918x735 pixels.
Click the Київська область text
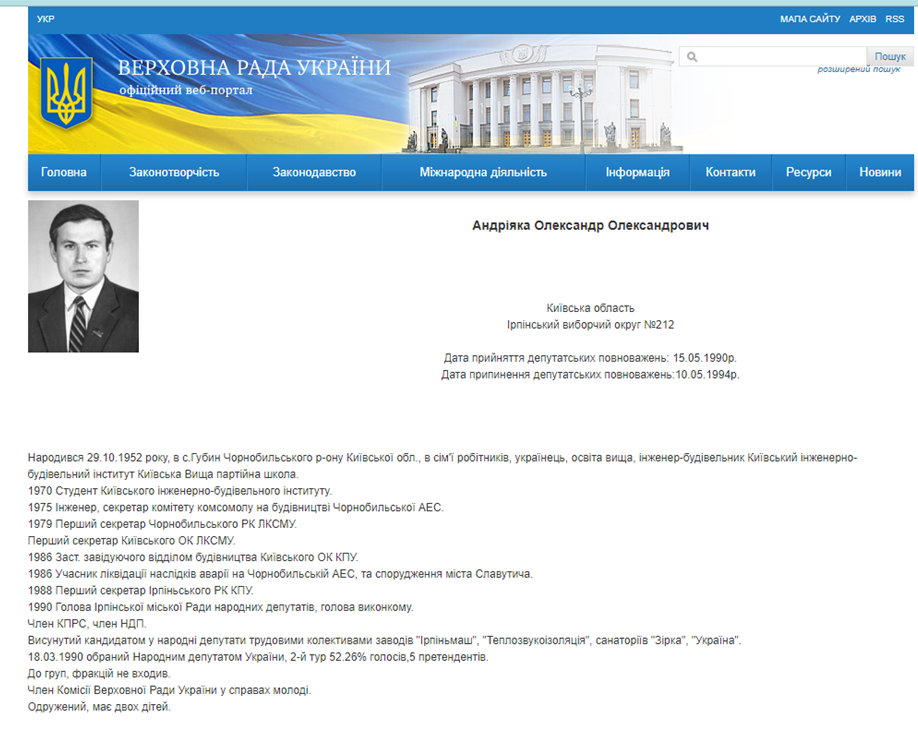(591, 308)
